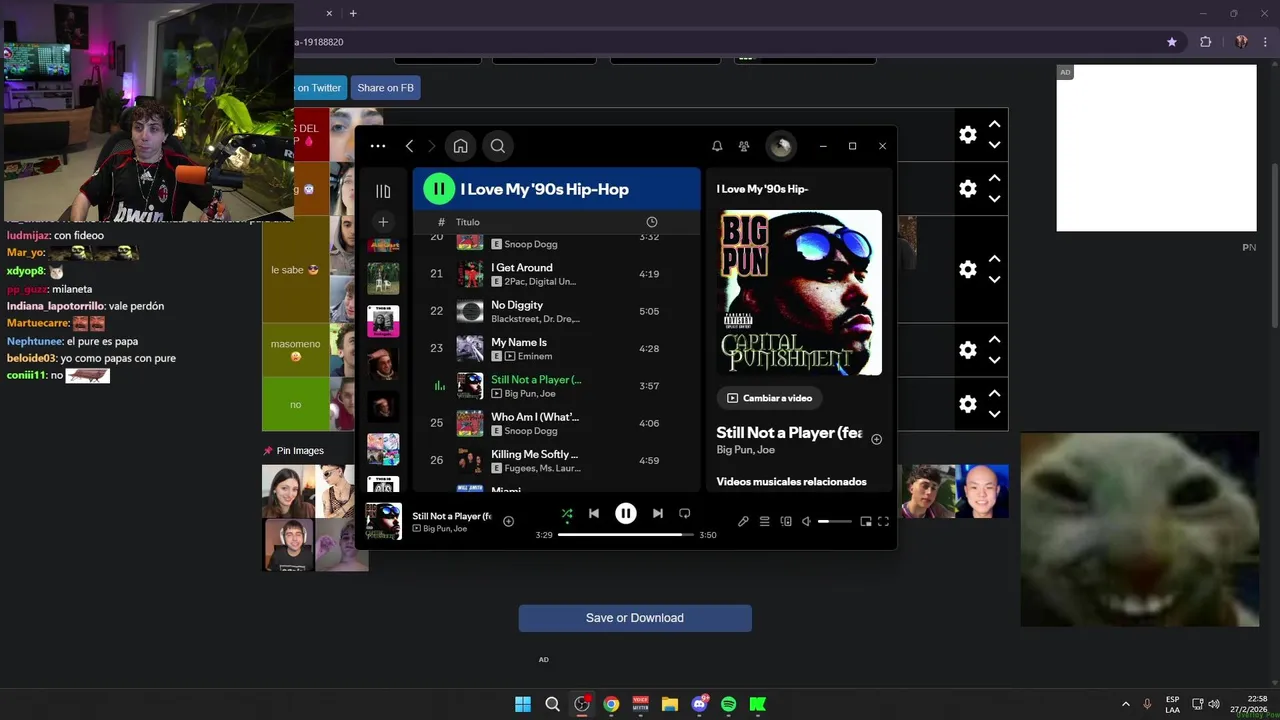Pause playback in bottom player bar
Screen dimensions: 1280x720
pyautogui.click(x=626, y=513)
